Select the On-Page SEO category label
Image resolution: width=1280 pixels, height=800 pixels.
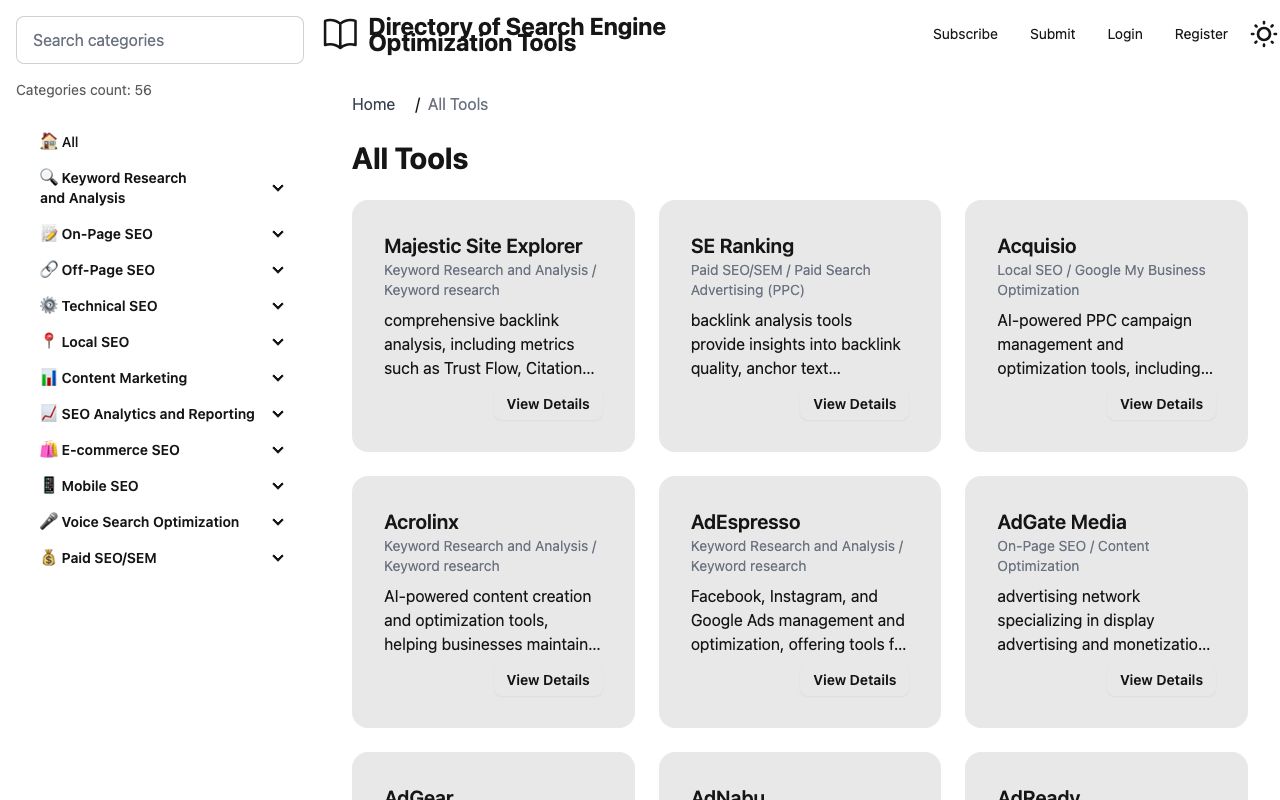(x=107, y=234)
